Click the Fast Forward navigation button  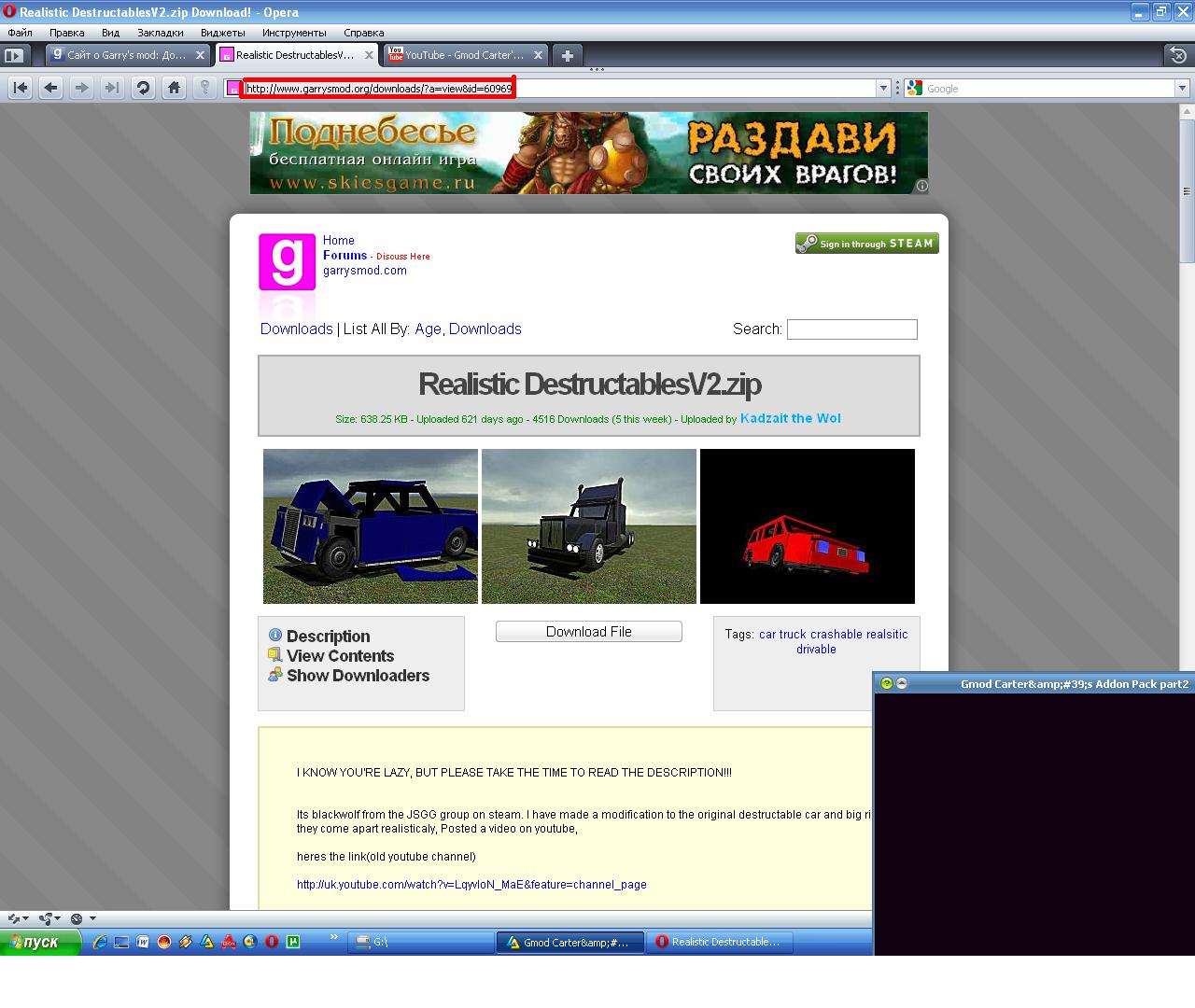point(112,88)
